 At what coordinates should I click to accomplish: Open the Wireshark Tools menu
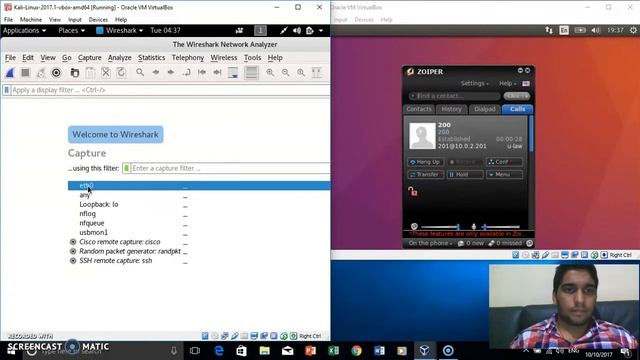(252, 58)
